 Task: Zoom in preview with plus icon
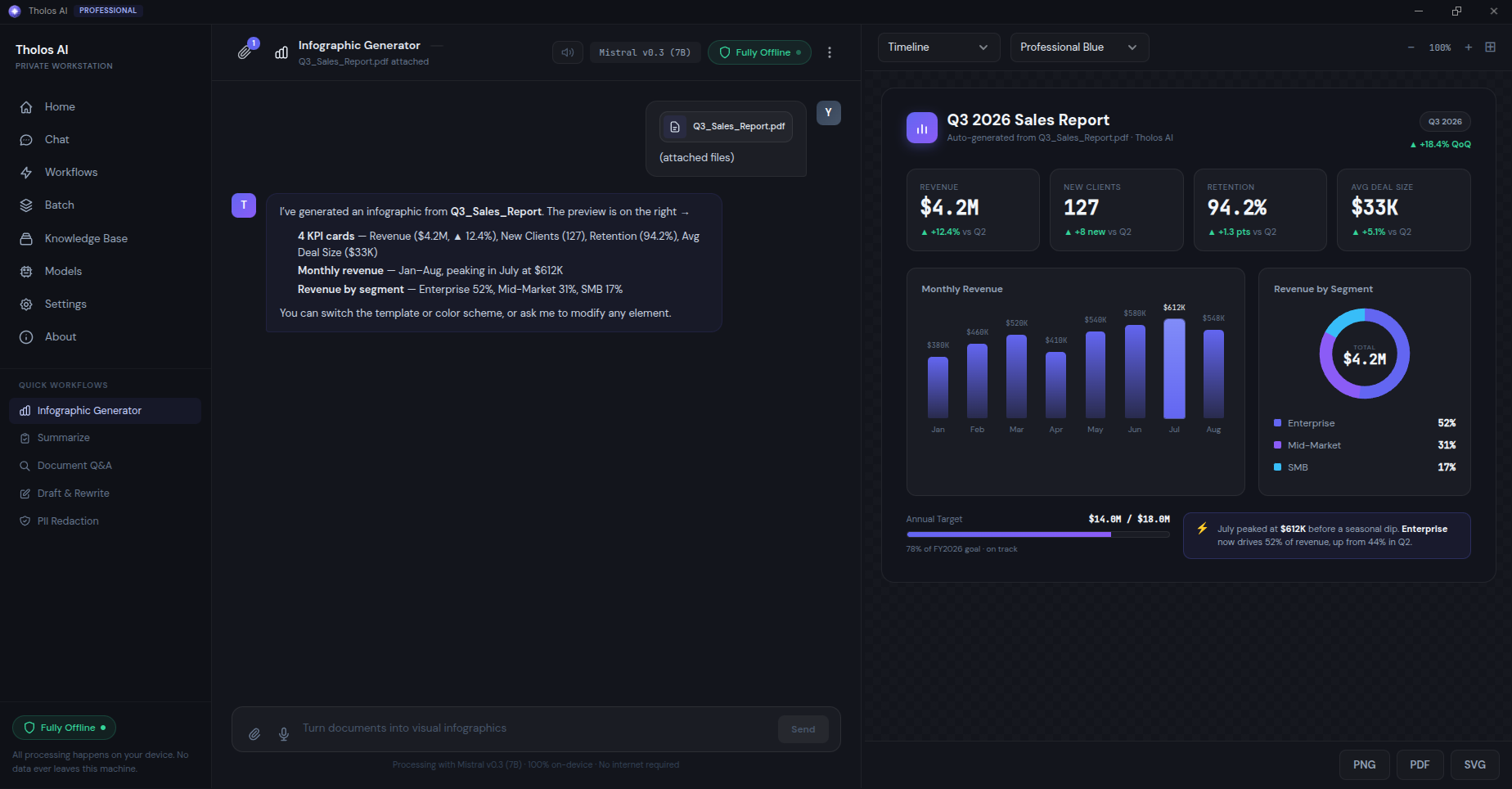(1469, 47)
